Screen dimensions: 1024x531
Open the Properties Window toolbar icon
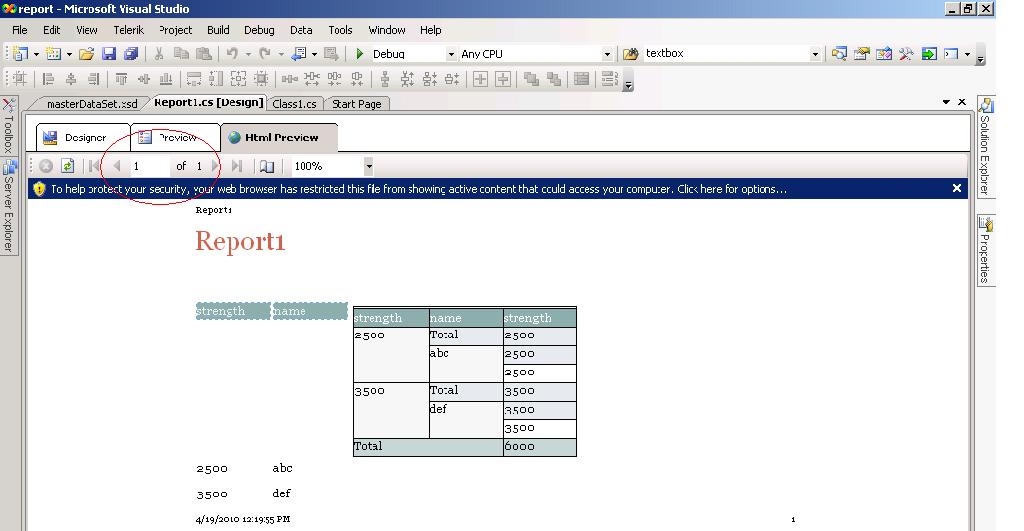[861, 54]
